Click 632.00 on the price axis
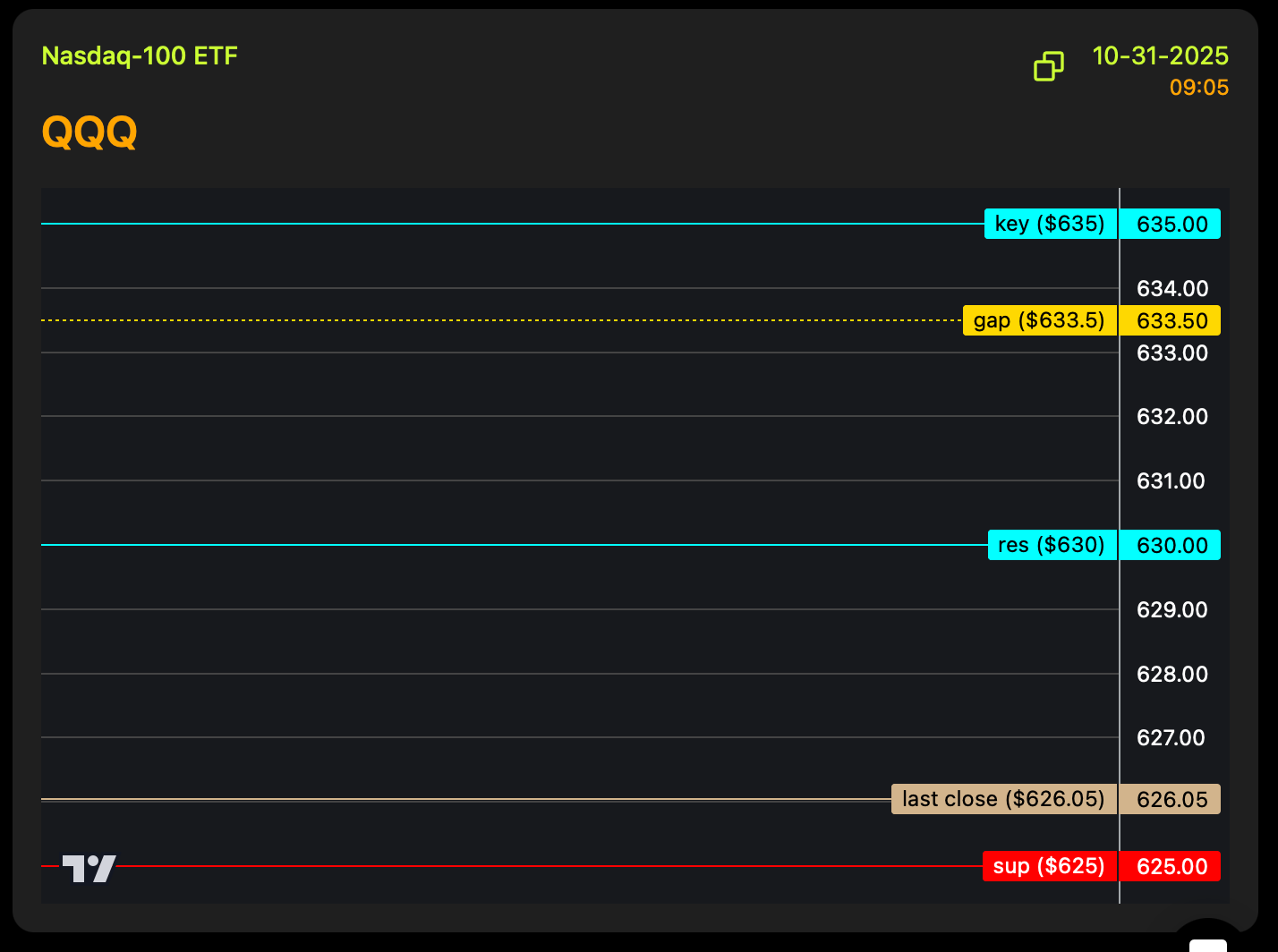1278x952 pixels. (x=1171, y=417)
